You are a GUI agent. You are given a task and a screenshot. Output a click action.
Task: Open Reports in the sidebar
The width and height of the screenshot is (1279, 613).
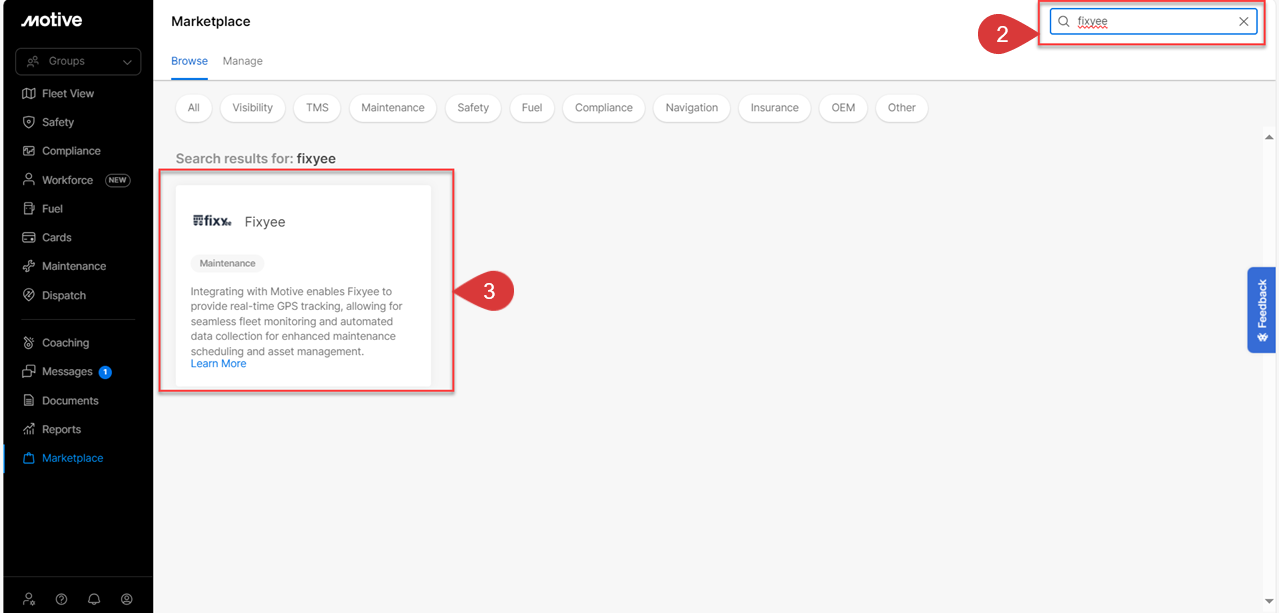point(61,429)
